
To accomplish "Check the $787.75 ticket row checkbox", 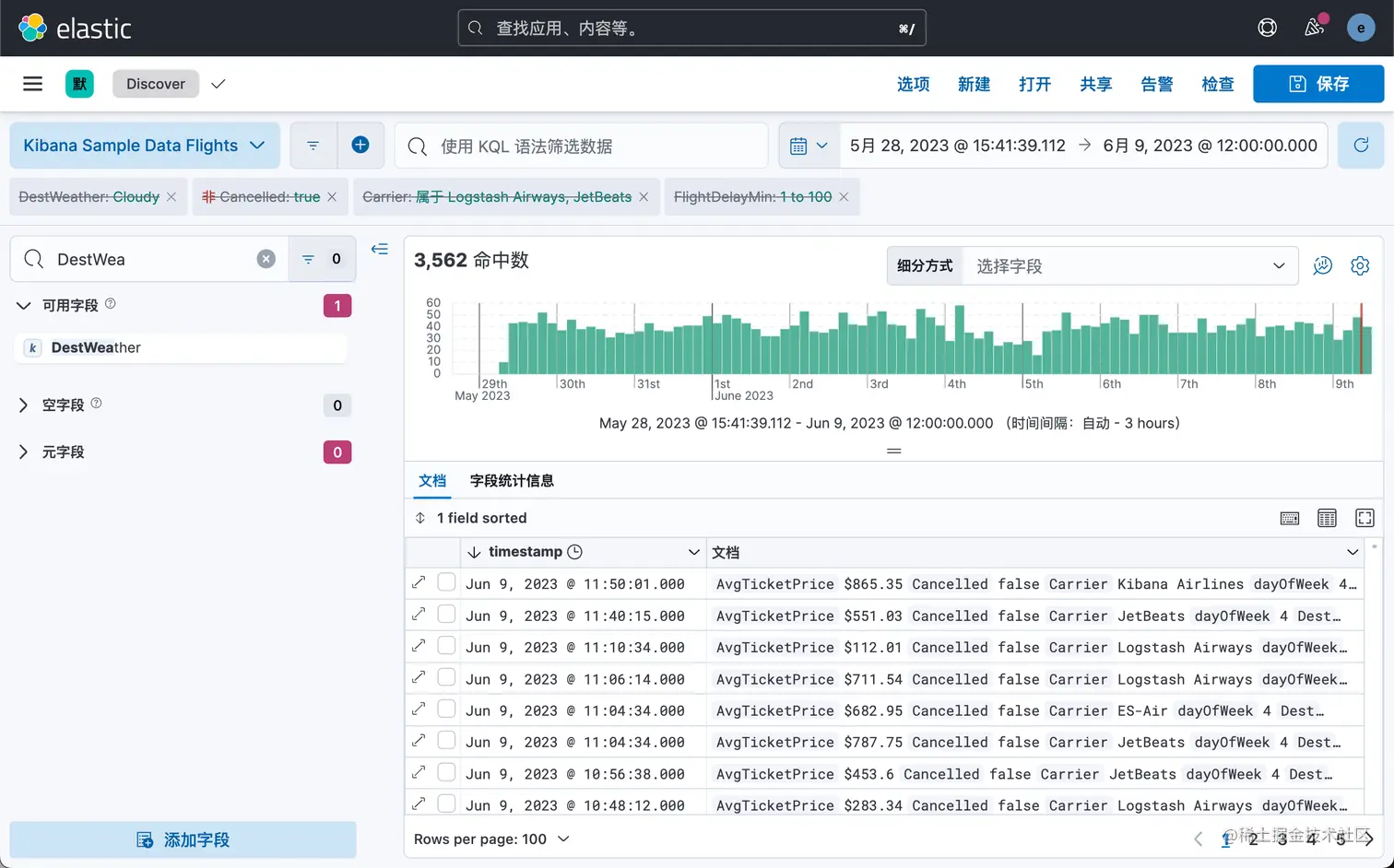I will (446, 740).
